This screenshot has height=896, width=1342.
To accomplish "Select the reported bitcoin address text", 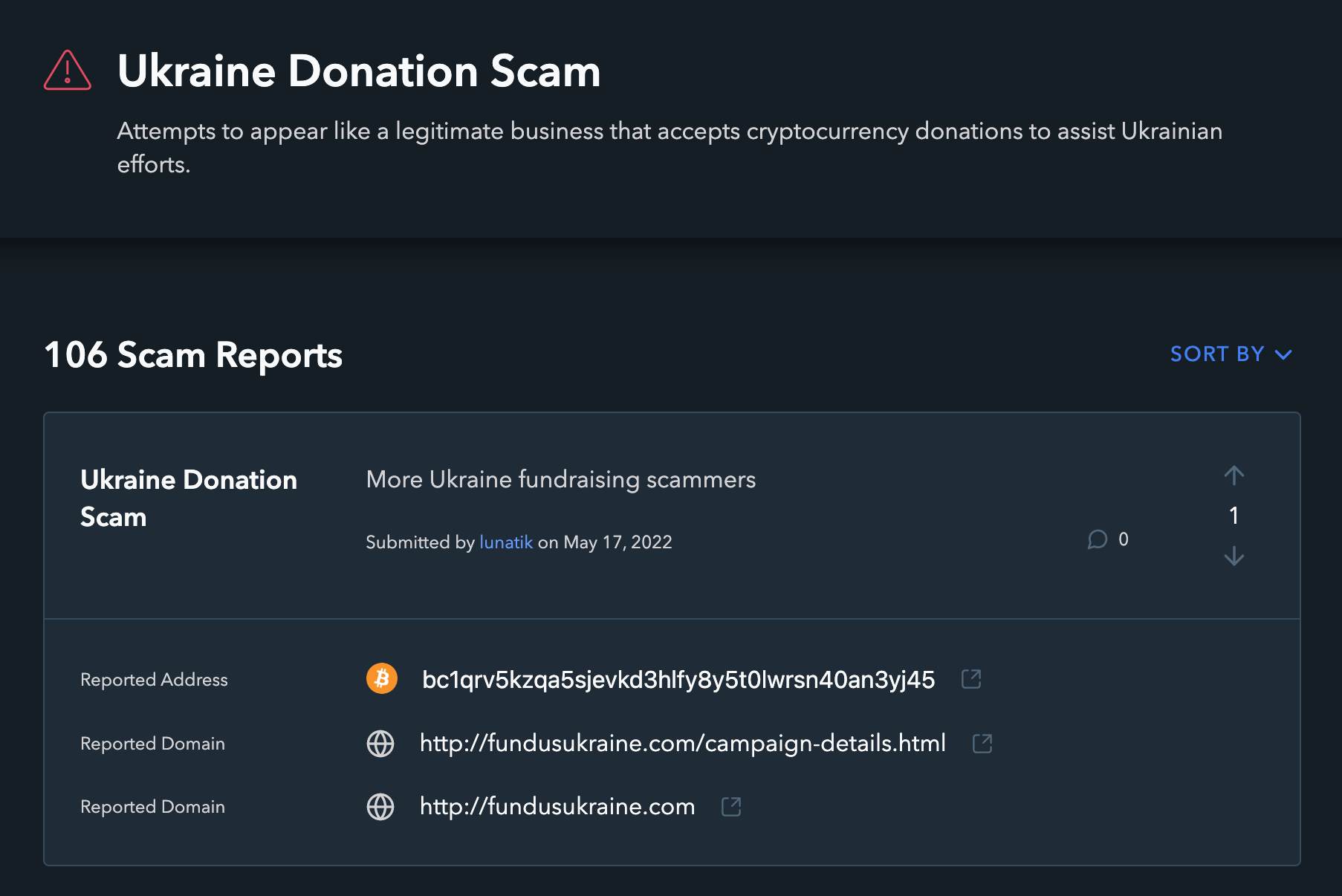I will coord(678,680).
